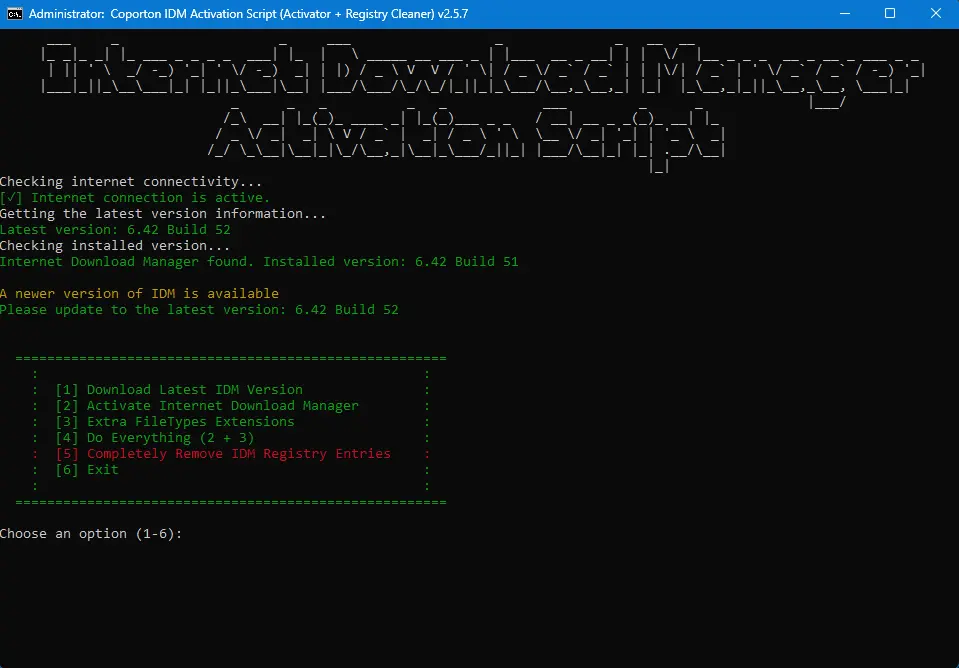959x668 pixels.
Task: Click menu line '[6] Exit'
Action: (x=87, y=469)
